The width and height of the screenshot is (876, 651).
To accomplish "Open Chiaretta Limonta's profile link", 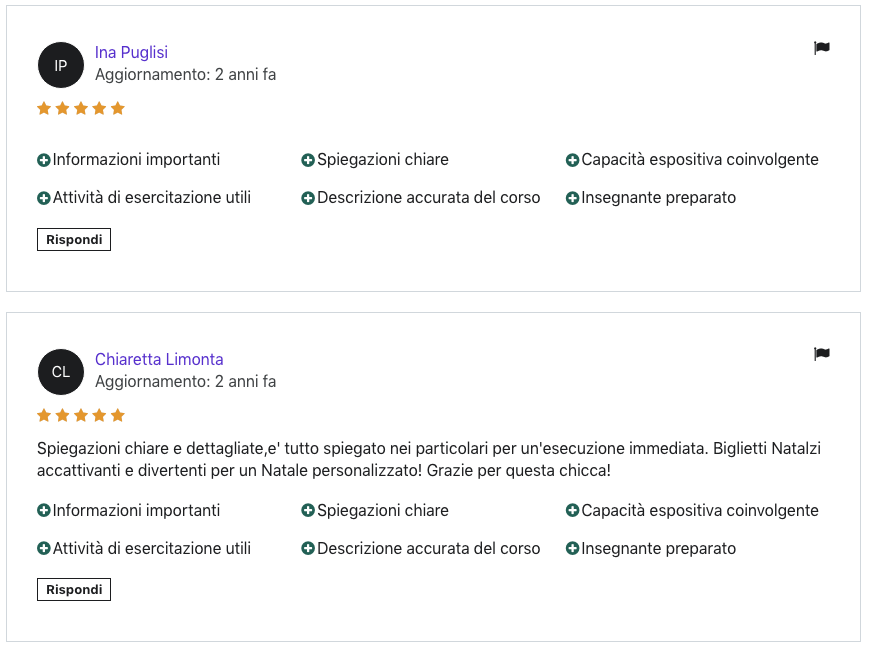I will pos(159,359).
